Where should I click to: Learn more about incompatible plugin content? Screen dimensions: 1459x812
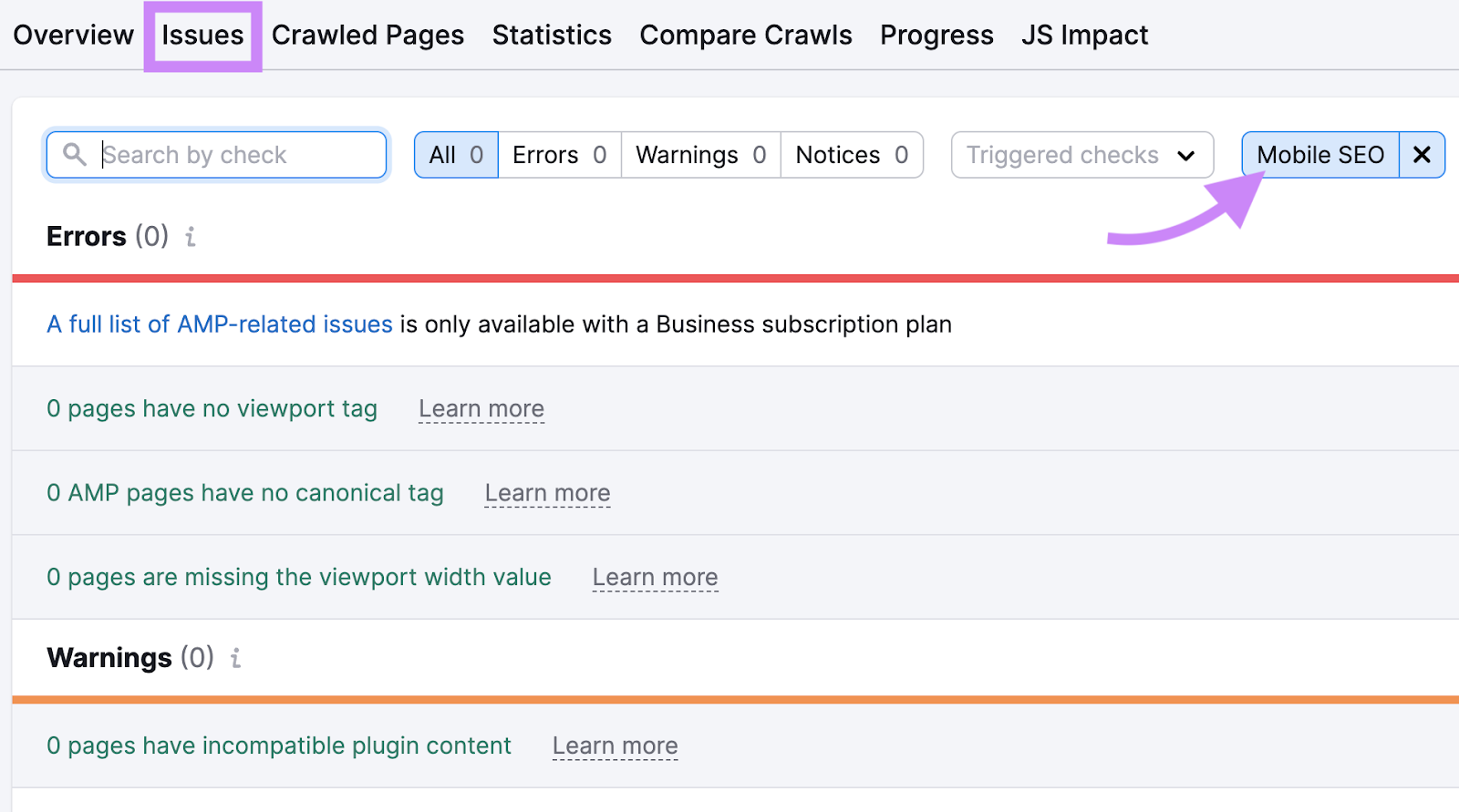(615, 745)
